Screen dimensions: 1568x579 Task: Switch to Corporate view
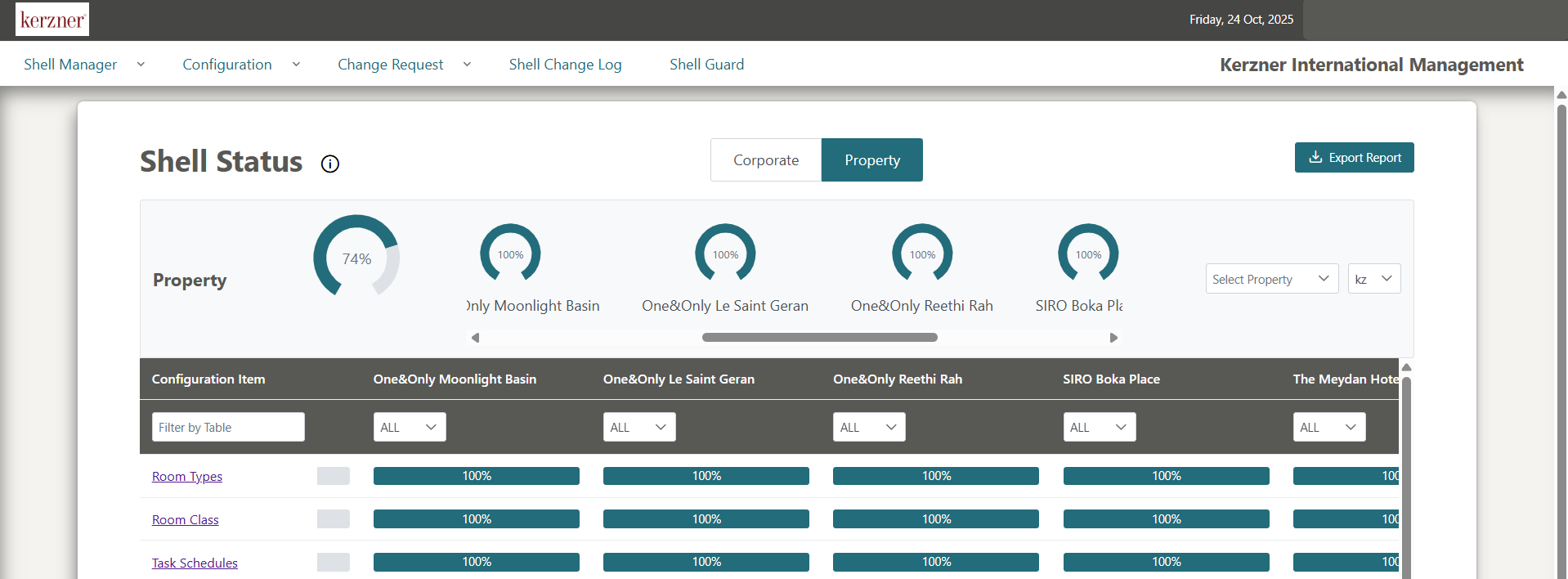click(x=766, y=160)
